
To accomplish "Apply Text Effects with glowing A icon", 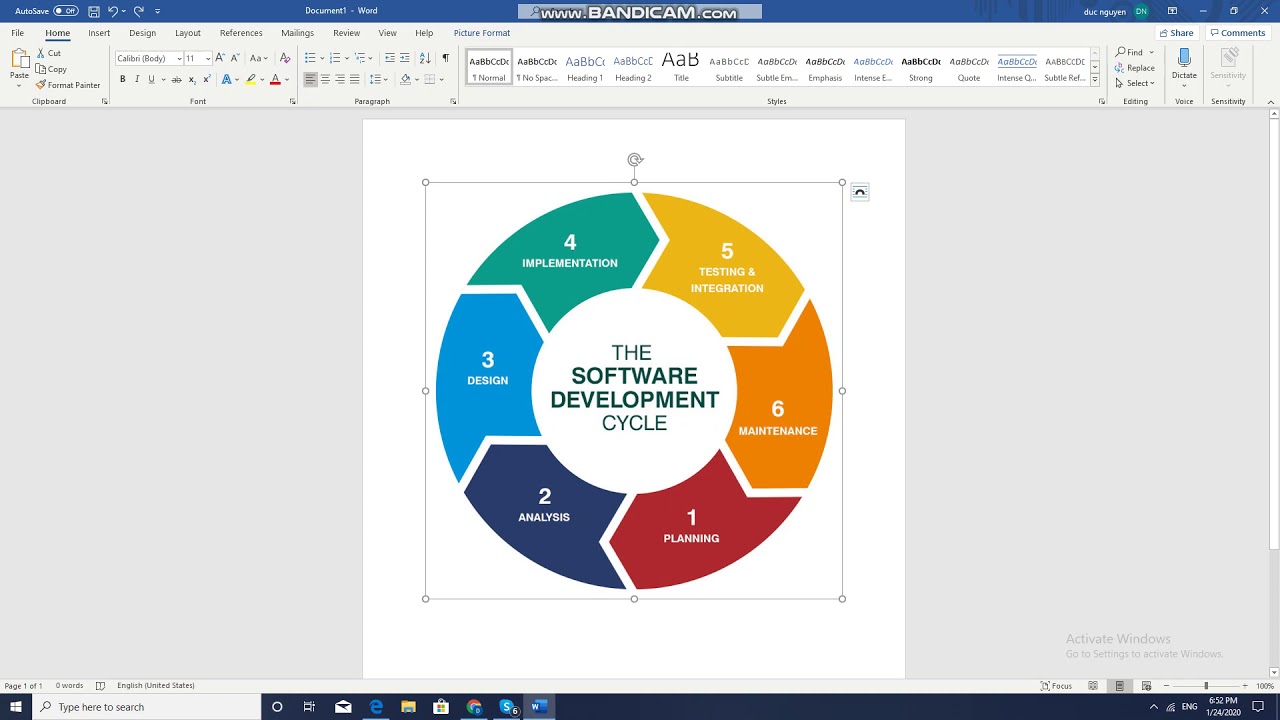I will coord(227,79).
